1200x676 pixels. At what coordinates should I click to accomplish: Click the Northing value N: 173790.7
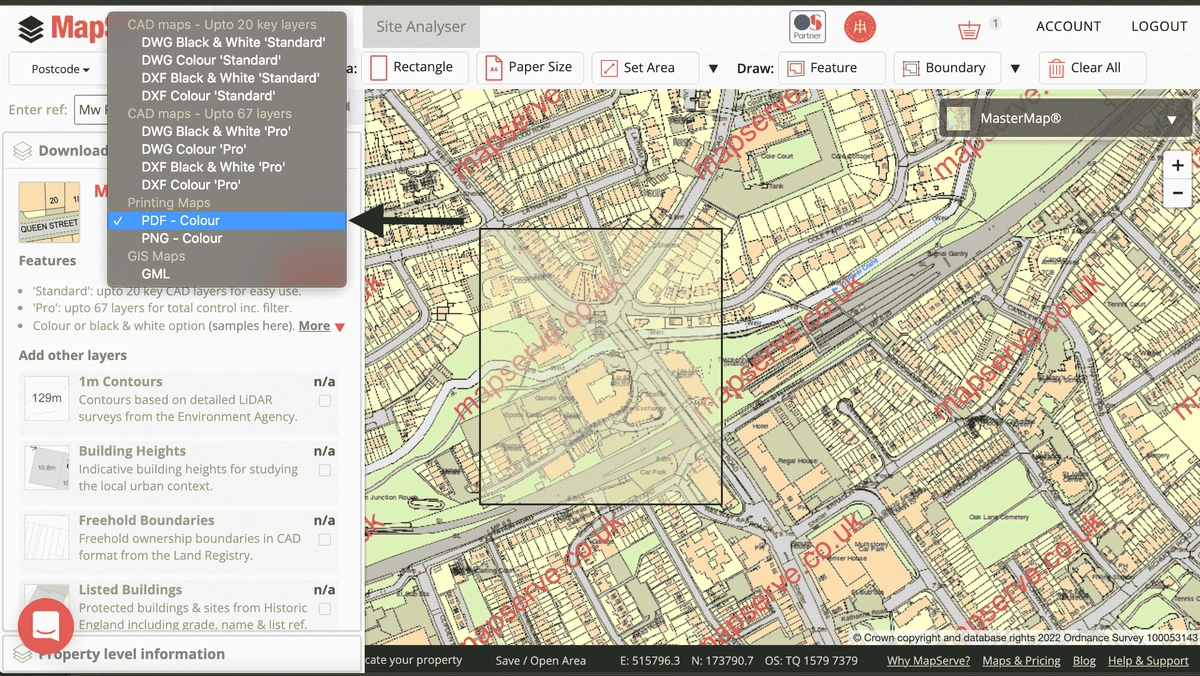tap(722, 660)
